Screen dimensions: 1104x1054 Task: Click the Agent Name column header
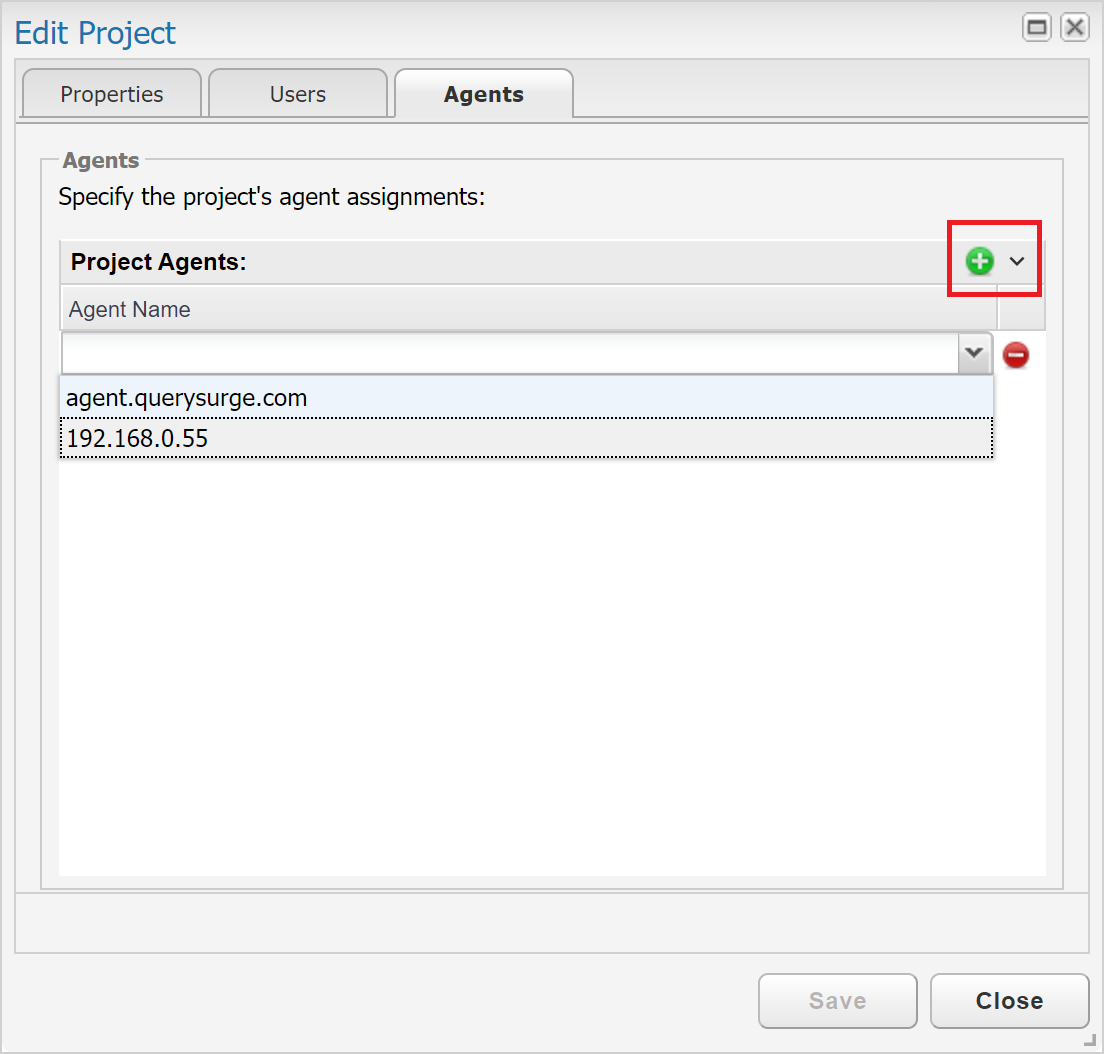coord(129,309)
